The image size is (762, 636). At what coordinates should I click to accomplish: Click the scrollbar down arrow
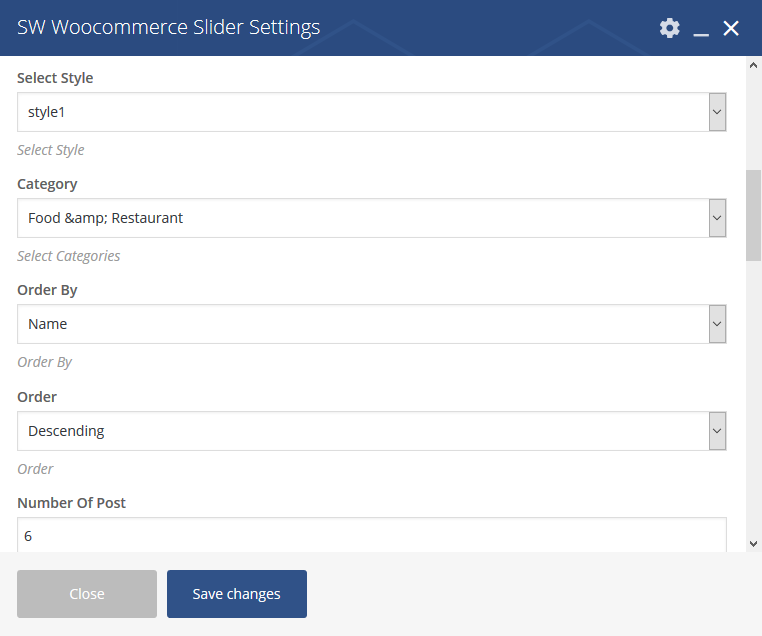tap(753, 544)
